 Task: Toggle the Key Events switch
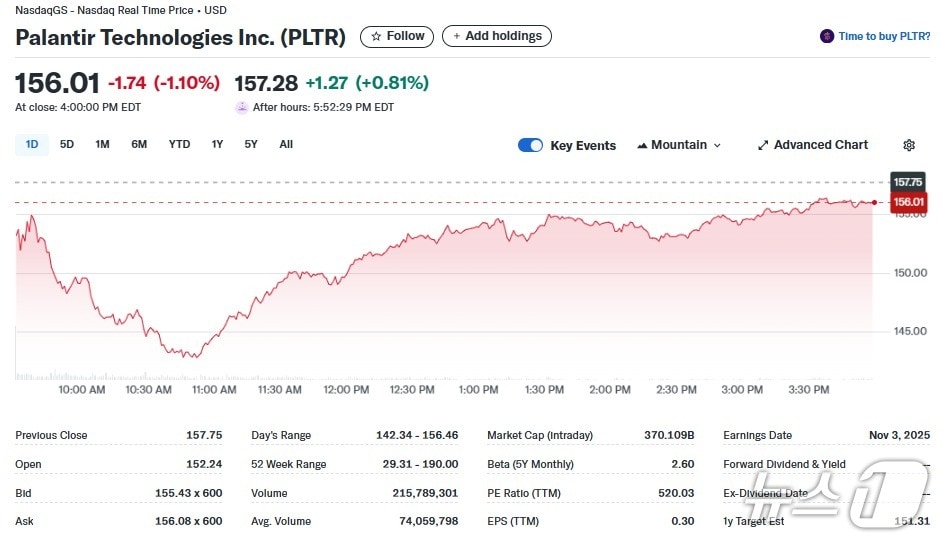coord(530,145)
